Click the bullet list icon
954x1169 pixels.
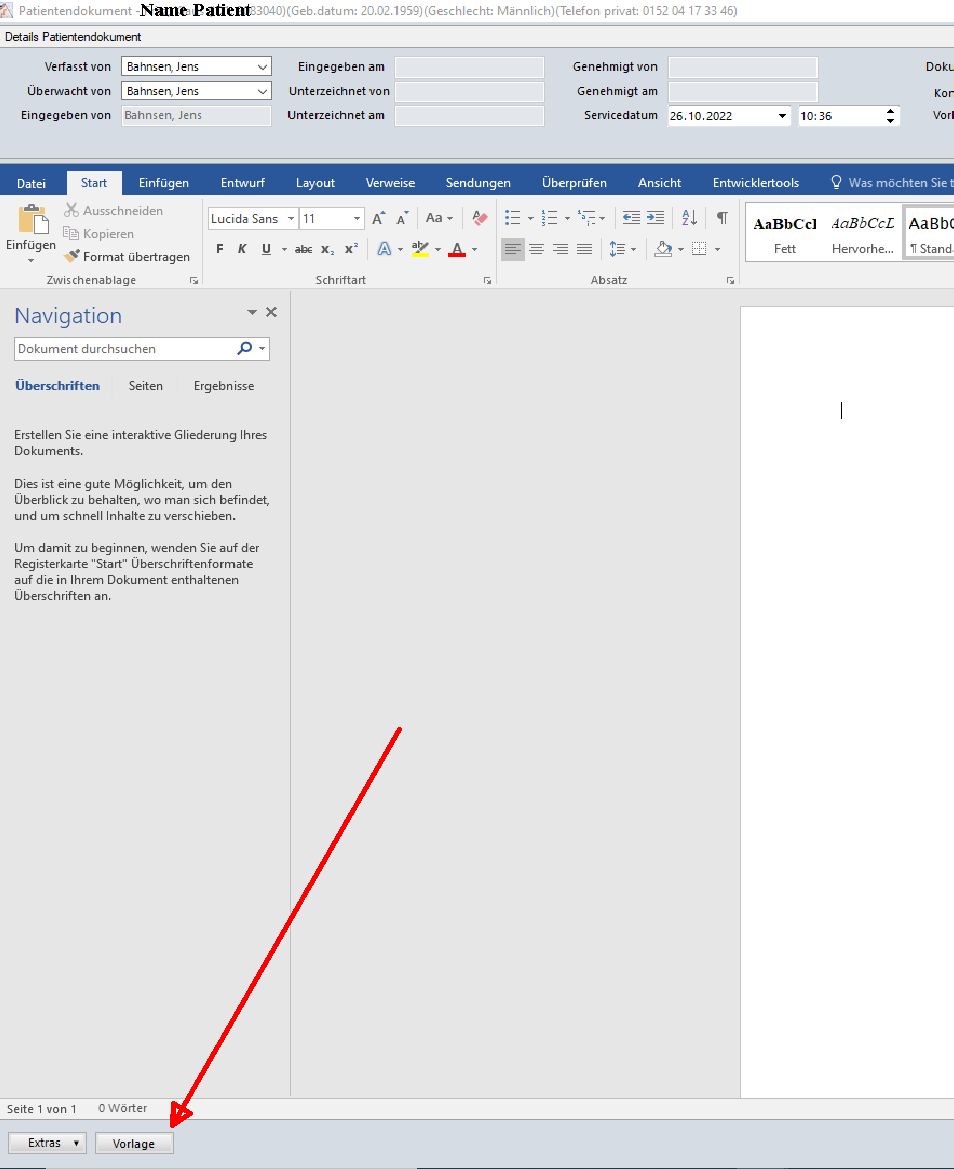coord(513,218)
